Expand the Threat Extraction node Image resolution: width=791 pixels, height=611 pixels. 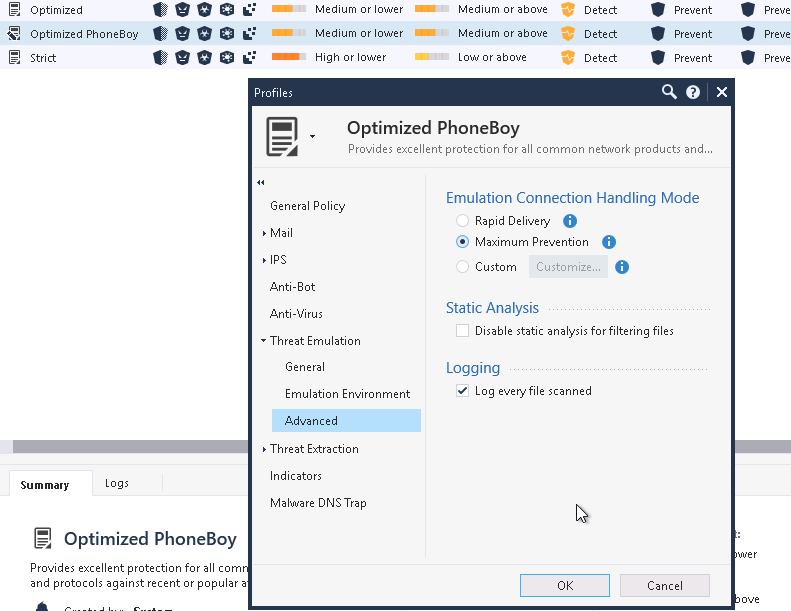point(264,449)
